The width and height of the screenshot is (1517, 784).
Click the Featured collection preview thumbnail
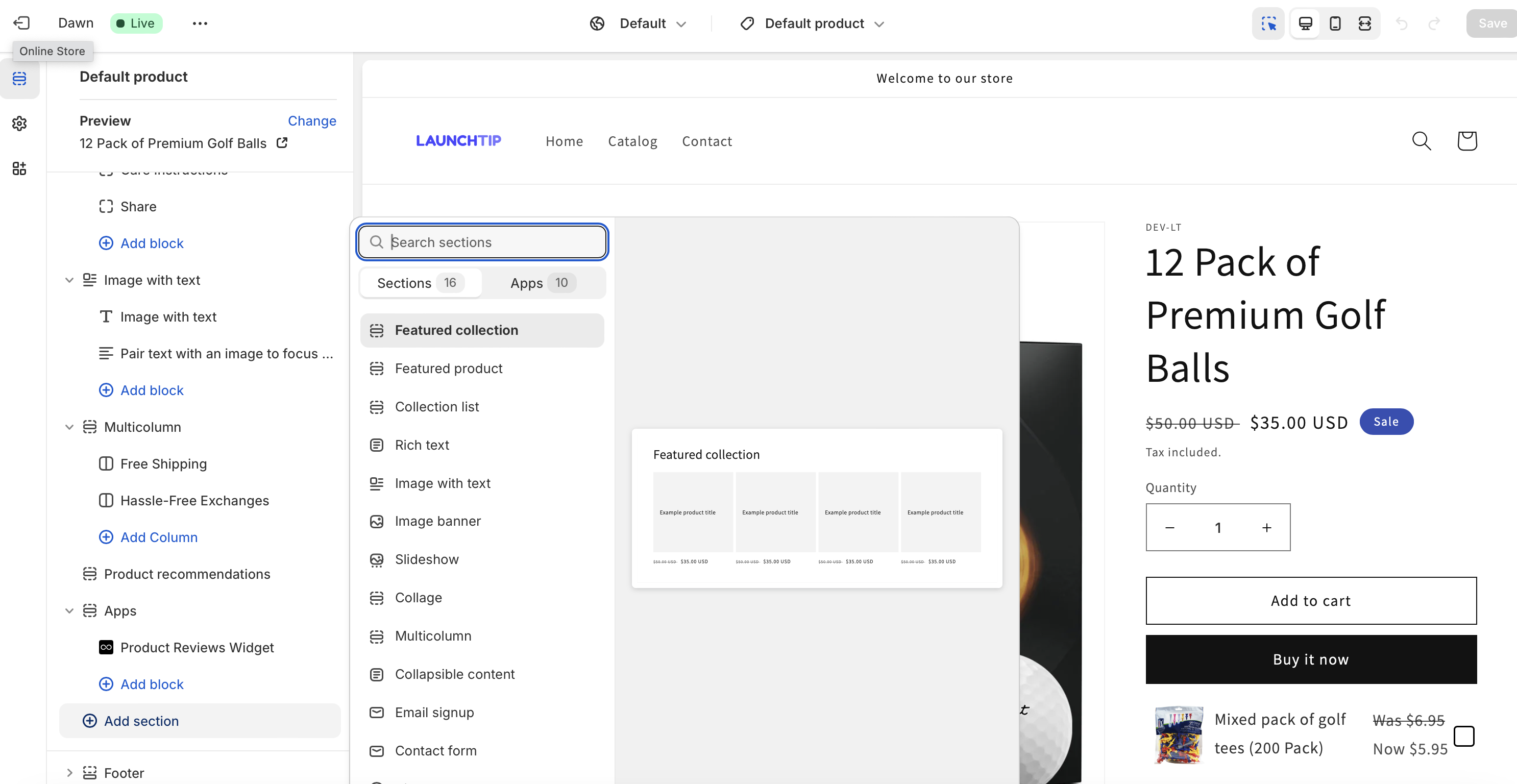[x=816, y=508]
